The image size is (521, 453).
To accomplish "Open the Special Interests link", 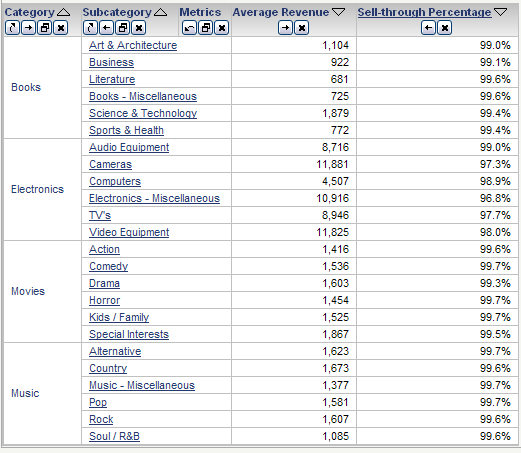I will 129,334.
